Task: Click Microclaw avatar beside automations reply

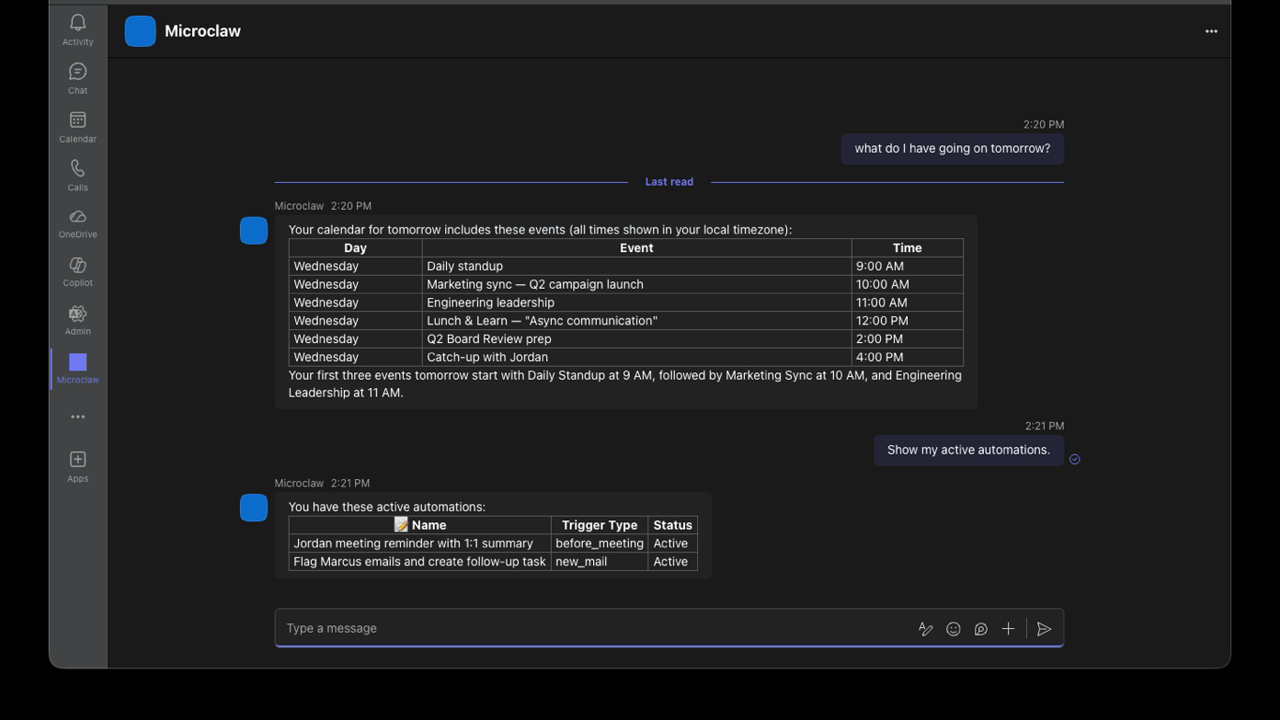Action: (x=254, y=507)
